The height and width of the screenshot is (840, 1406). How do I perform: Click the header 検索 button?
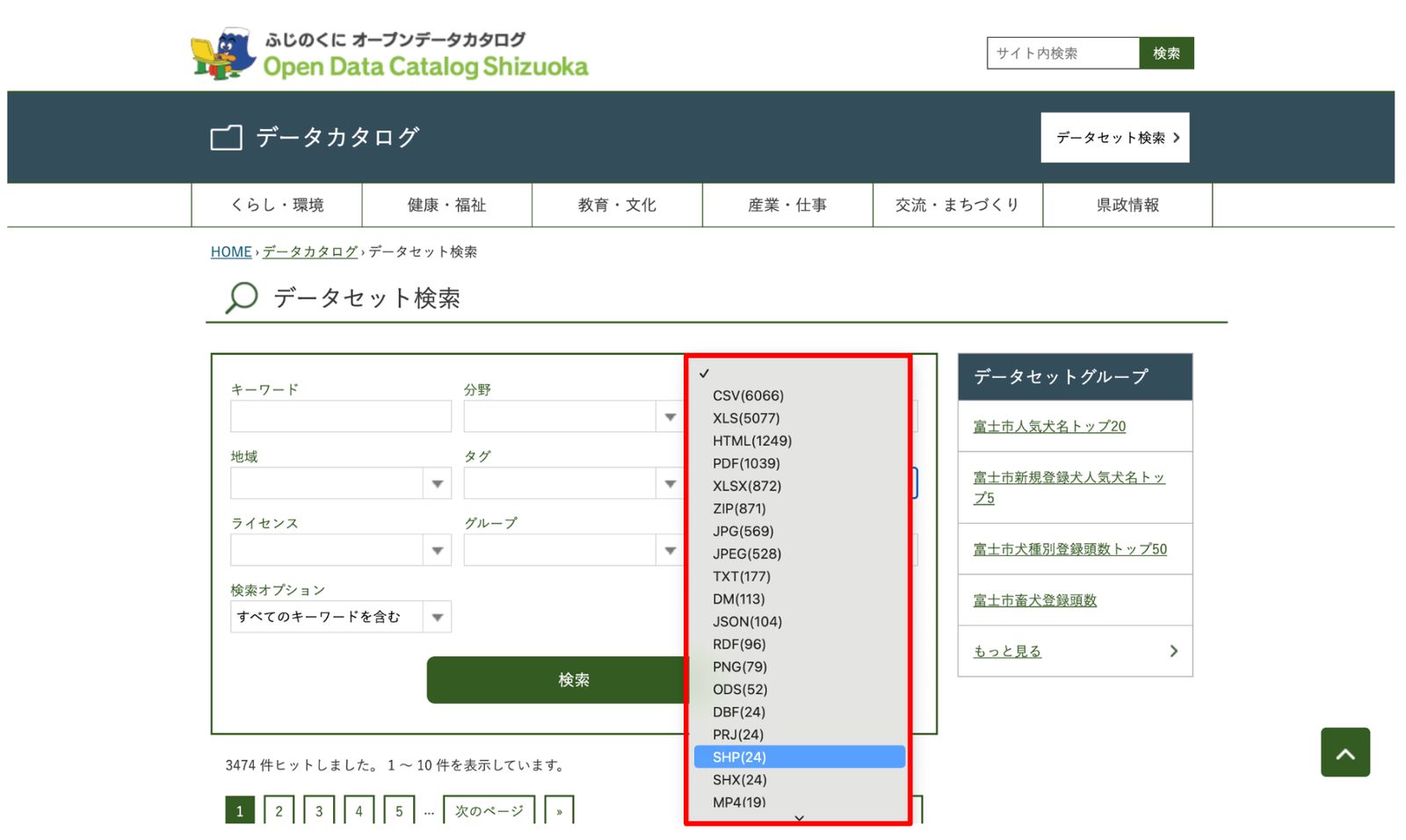(x=1166, y=53)
